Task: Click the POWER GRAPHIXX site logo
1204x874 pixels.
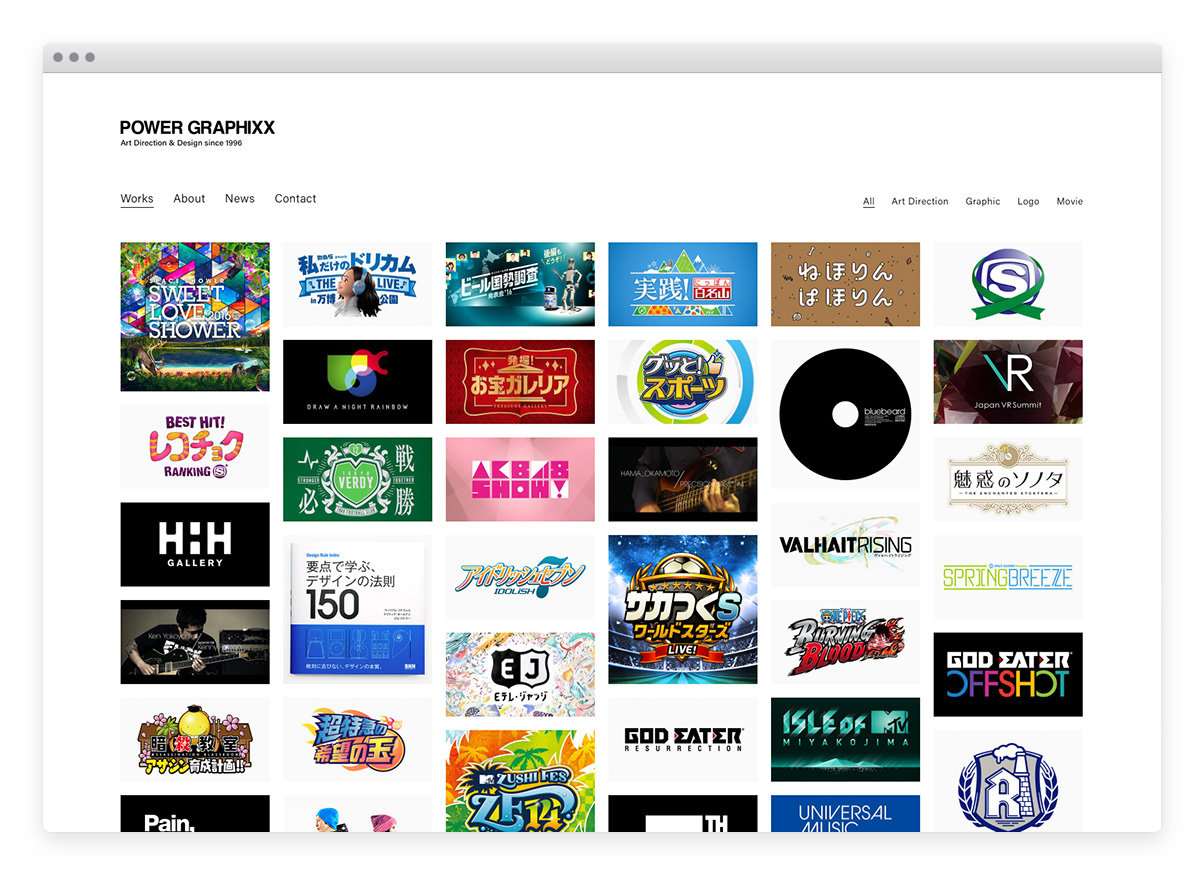Action: tap(197, 130)
